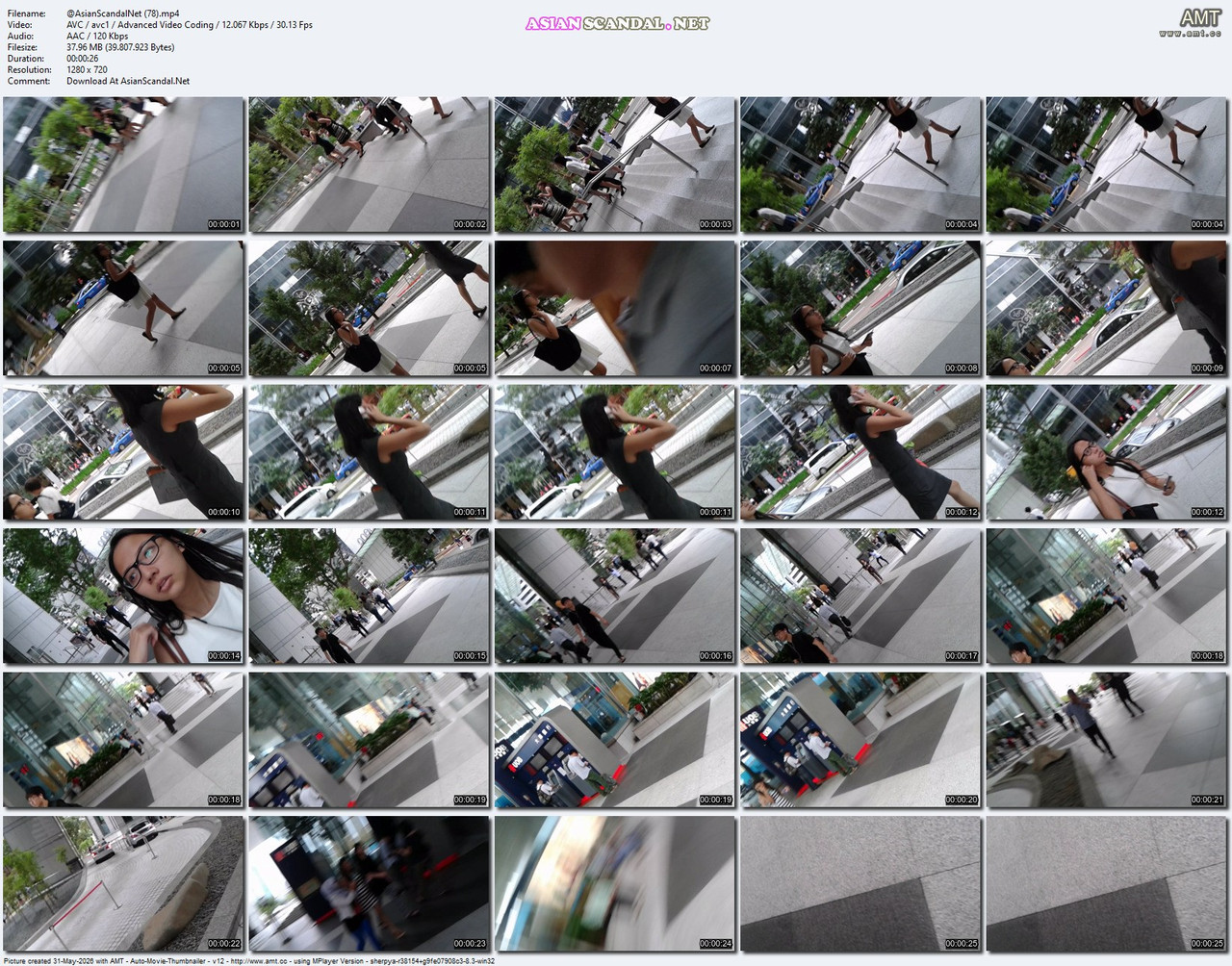
Task: Open the frame stamped 00:00:03
Action: click(x=615, y=165)
